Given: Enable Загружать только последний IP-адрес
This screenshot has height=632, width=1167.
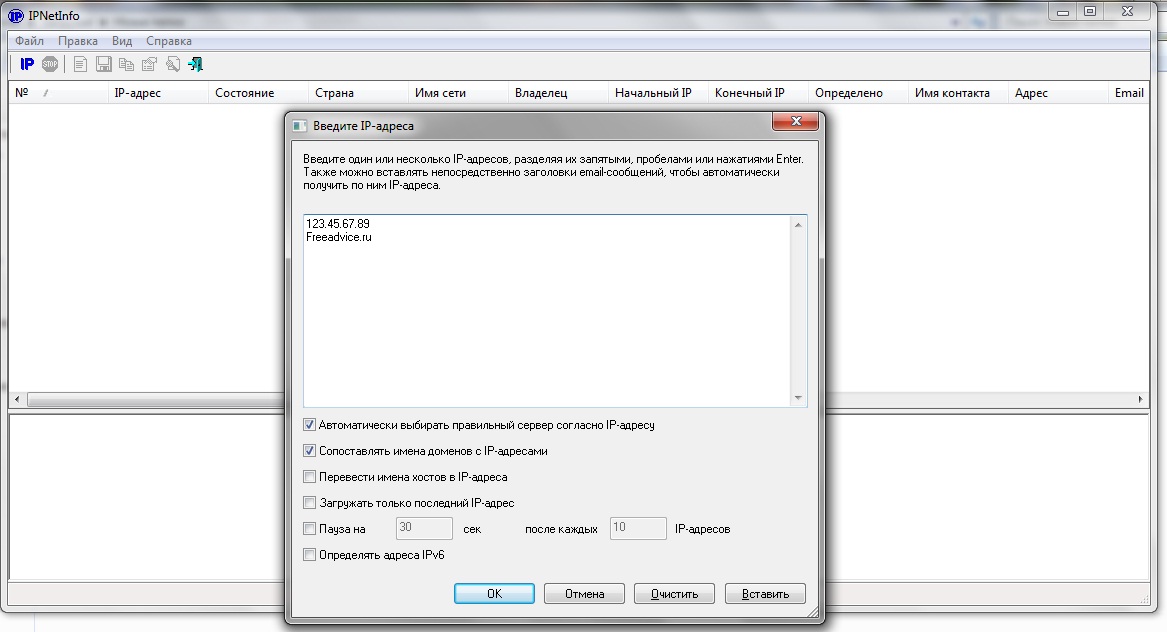Looking at the screenshot, I should click(310, 503).
